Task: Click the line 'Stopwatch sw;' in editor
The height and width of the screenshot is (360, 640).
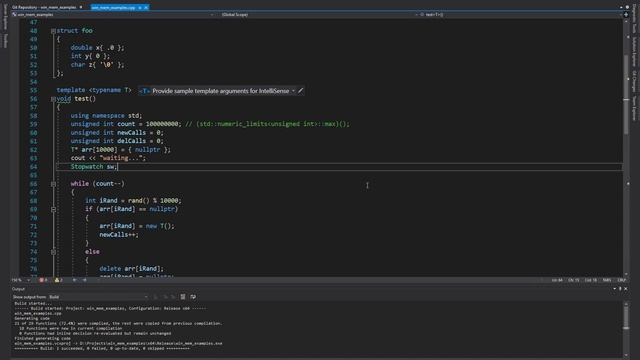Action: tap(94, 167)
